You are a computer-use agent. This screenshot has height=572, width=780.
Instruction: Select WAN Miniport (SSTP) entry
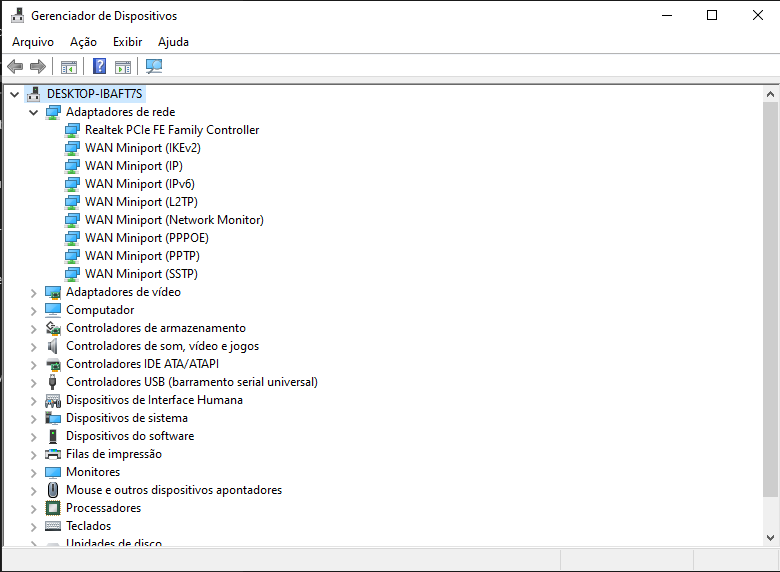click(141, 274)
